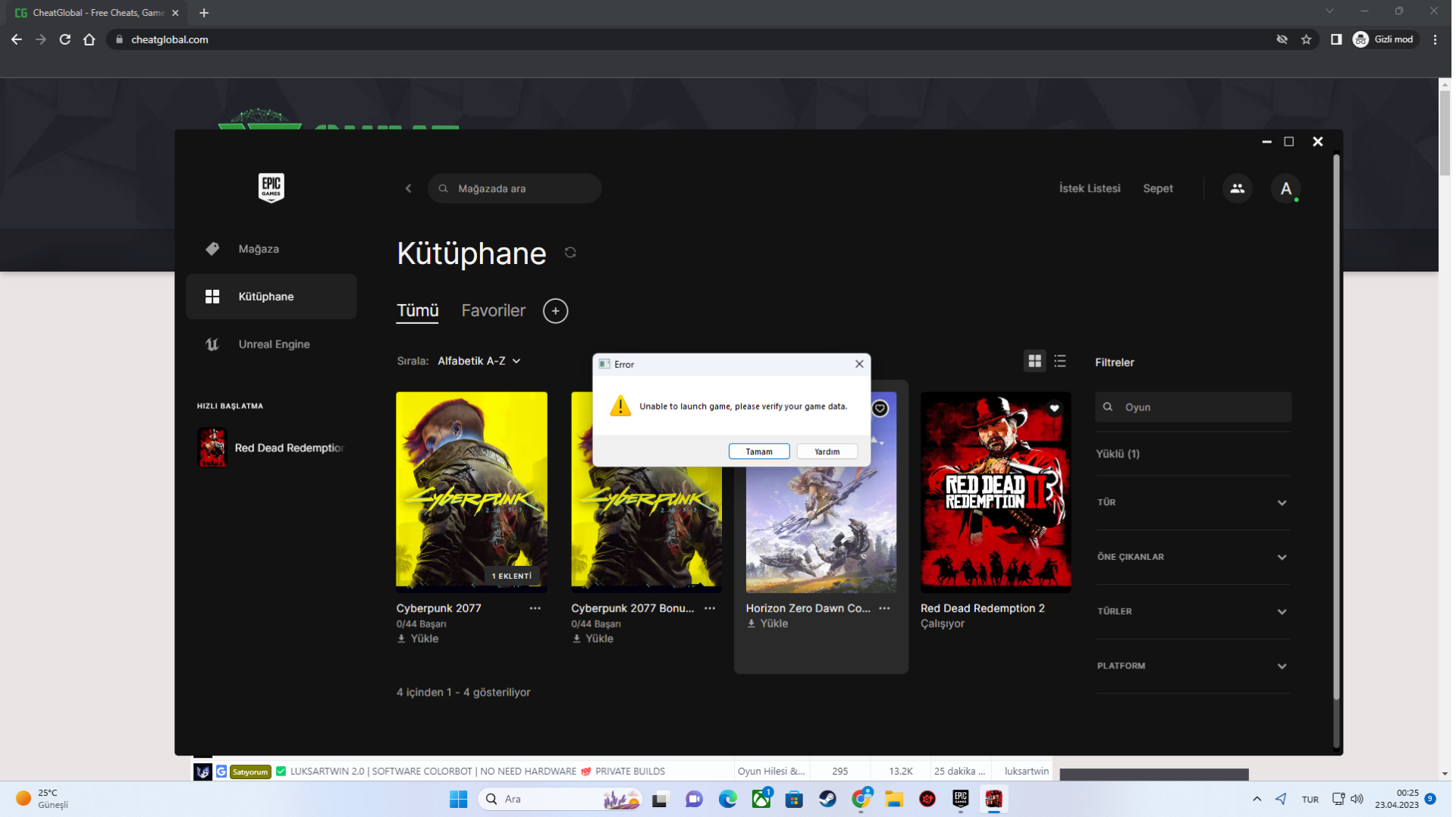Switch to list view layout
Image resolution: width=1456 pixels, height=817 pixels.
[1060, 361]
